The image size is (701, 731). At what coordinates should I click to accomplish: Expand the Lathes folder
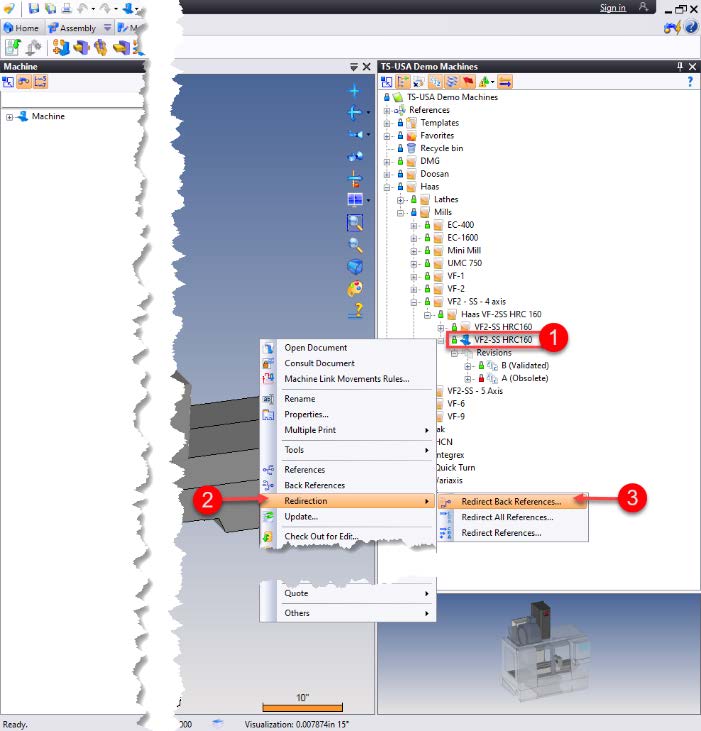click(x=400, y=200)
